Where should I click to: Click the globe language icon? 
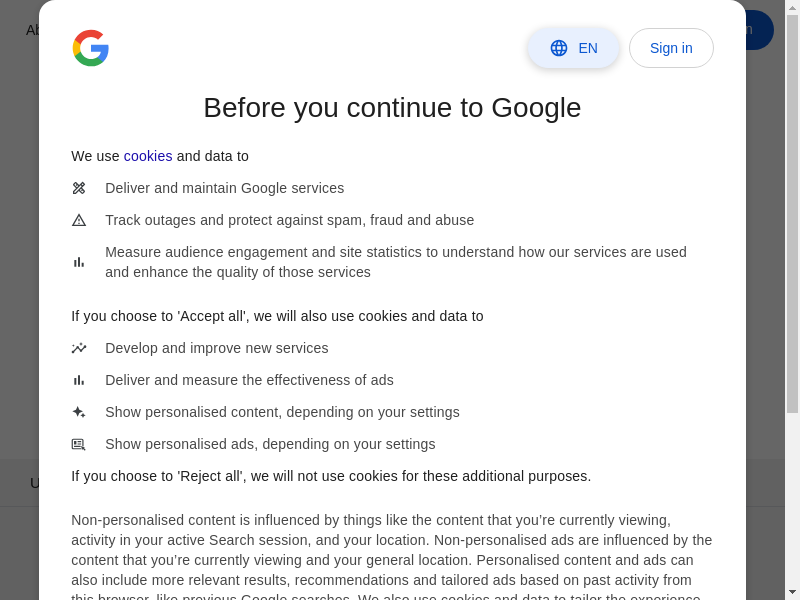tap(559, 48)
